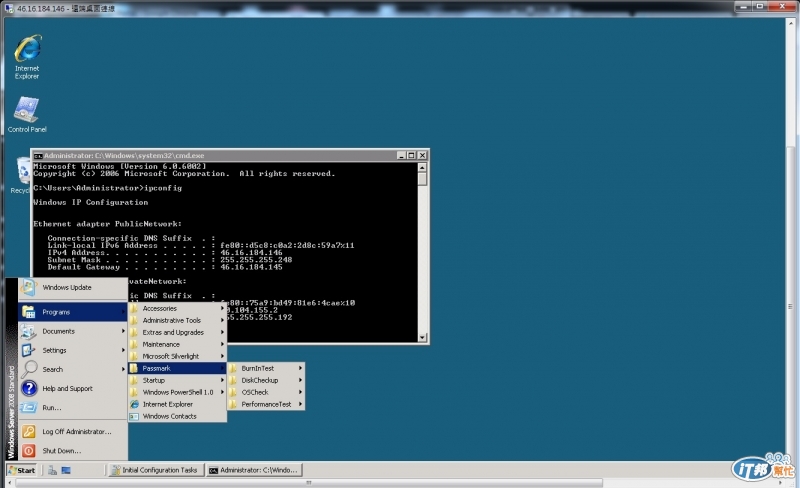Maximize the cmd.exe window
Viewport: 800px width, 488px height.
[x=411, y=155]
